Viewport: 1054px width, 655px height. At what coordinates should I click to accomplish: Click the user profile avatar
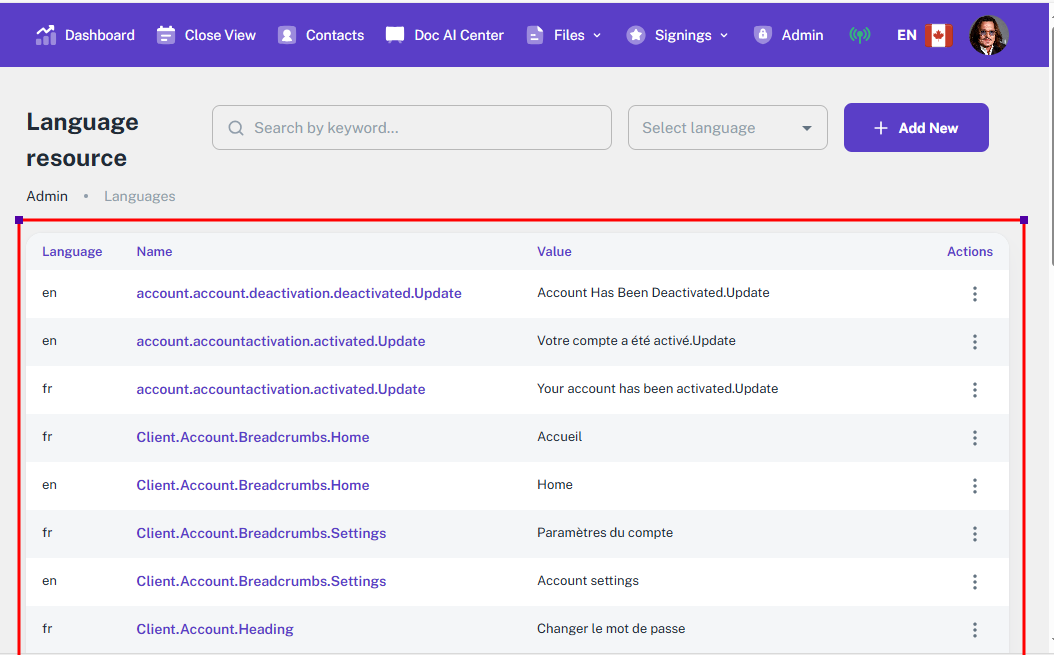click(988, 35)
